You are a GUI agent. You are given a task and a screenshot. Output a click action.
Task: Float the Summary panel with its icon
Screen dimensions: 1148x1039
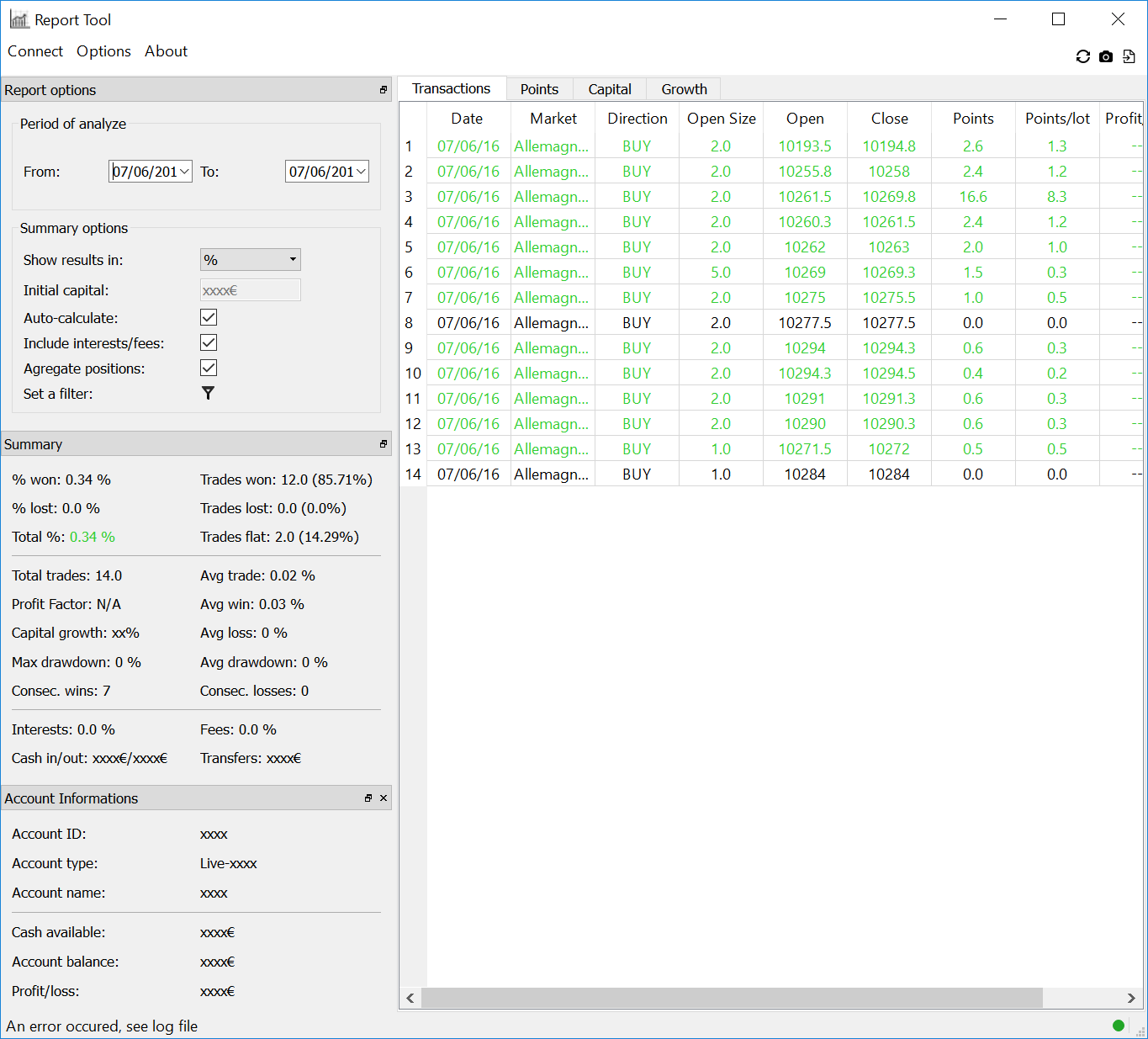(x=384, y=444)
